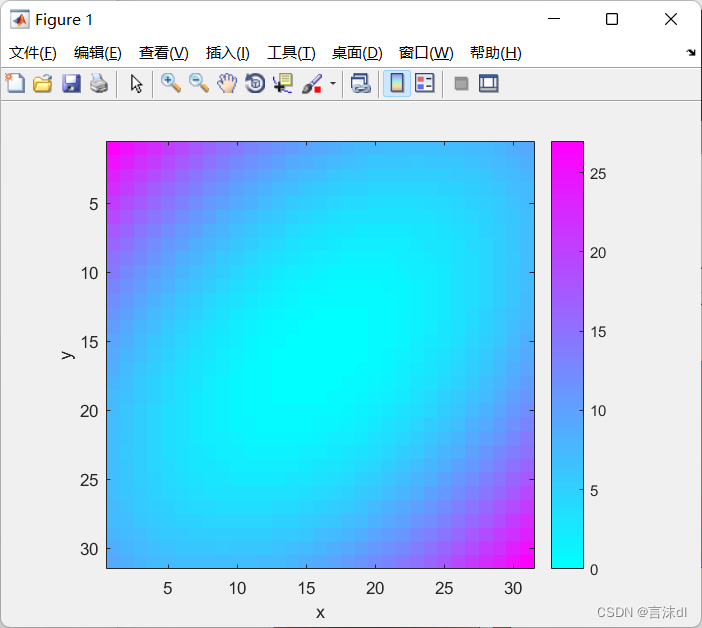Screen dimensions: 702x628
Task: Click the y axis label left of the plot
Action: pos(67,355)
